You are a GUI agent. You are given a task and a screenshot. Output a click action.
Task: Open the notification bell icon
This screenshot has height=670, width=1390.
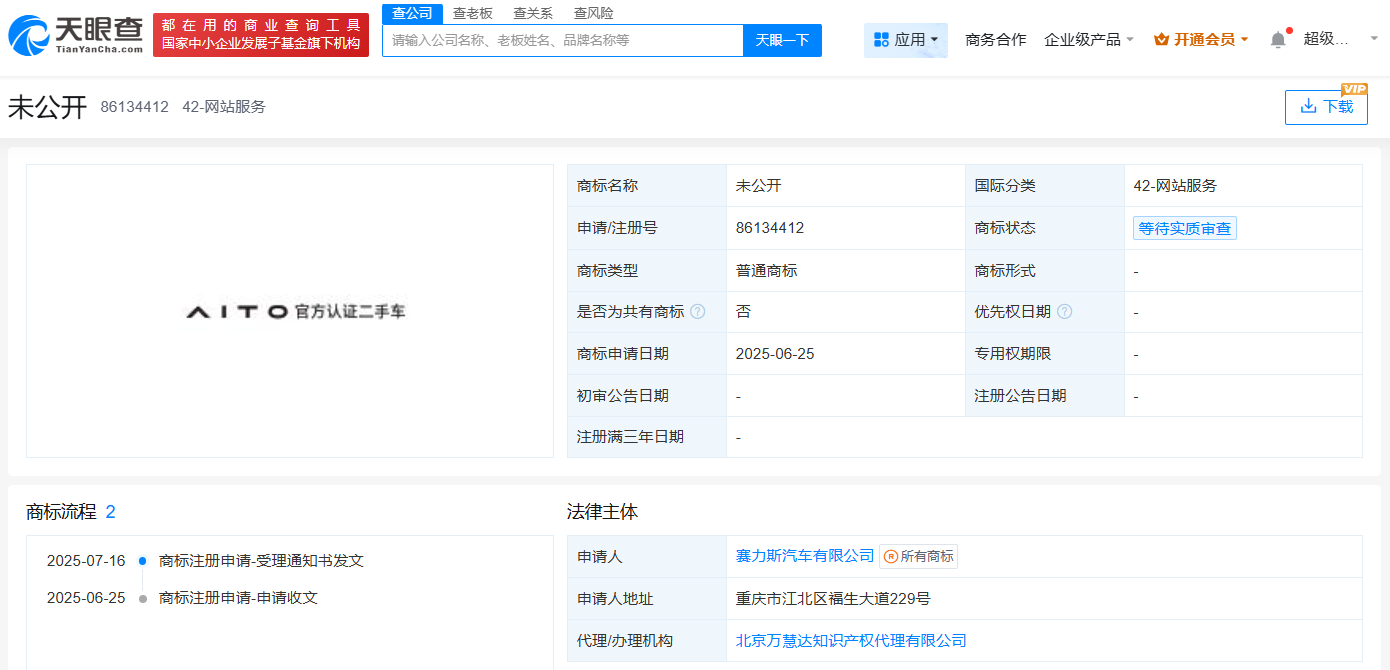(1278, 40)
